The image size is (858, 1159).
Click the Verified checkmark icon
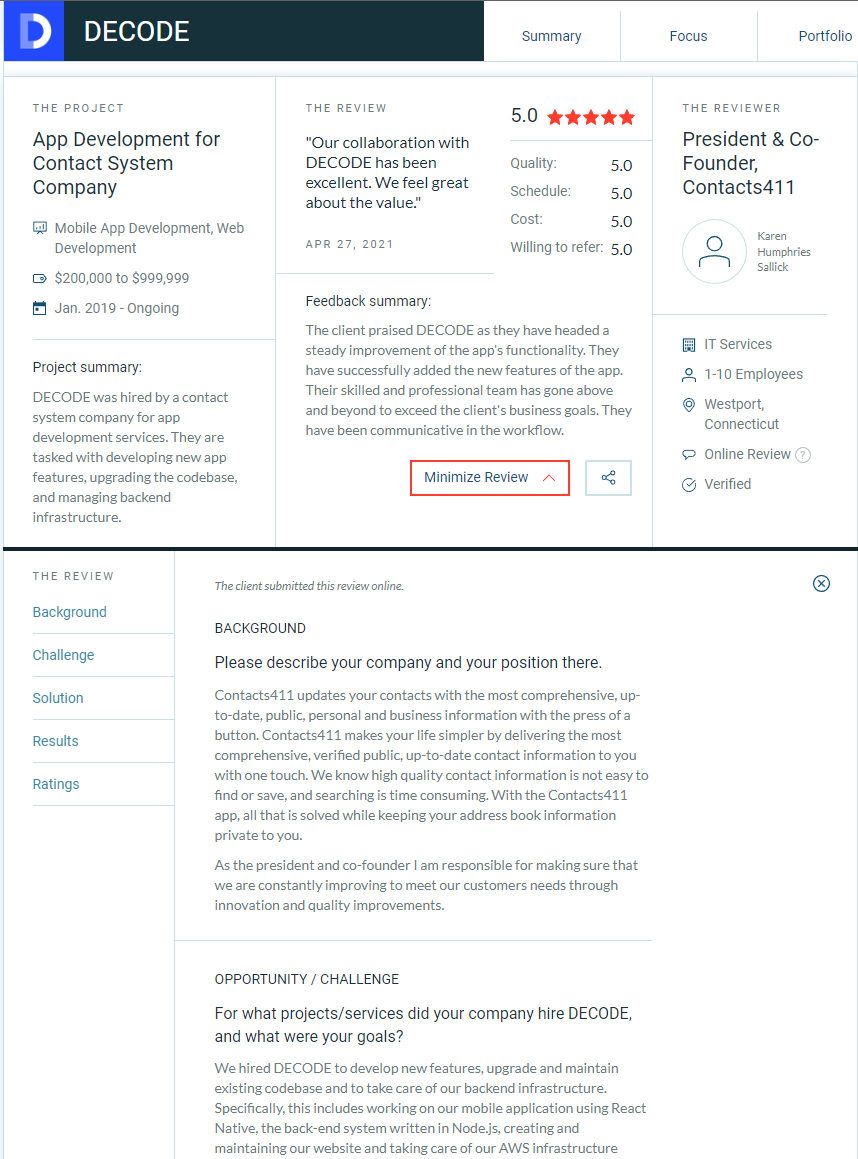(689, 484)
